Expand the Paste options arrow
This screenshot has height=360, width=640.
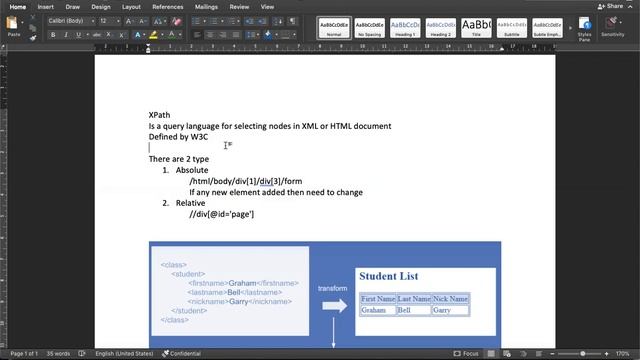(x=22, y=23)
